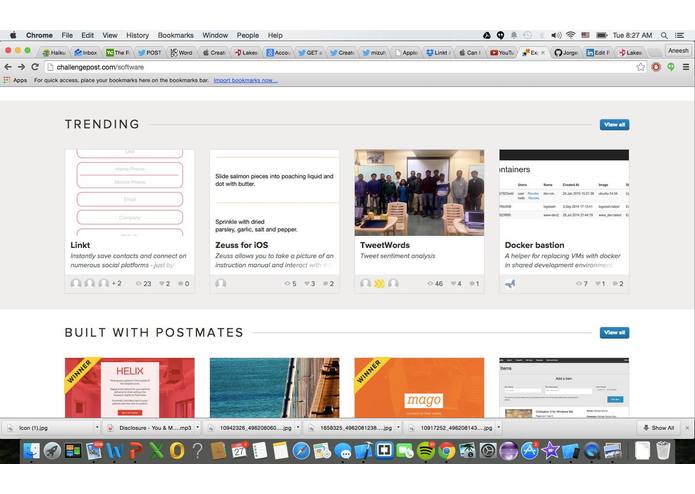
Task: Switch to the YouTube tab
Action: [502, 52]
